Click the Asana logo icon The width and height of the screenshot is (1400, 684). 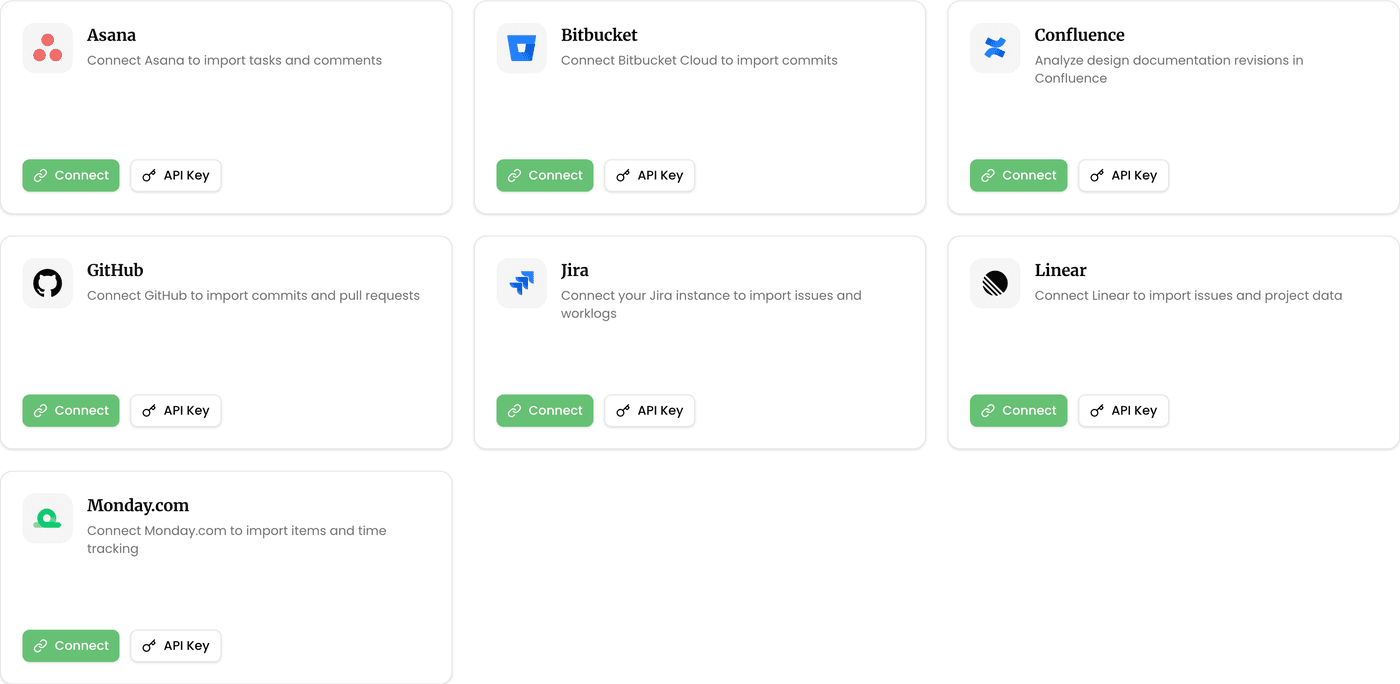[48, 48]
